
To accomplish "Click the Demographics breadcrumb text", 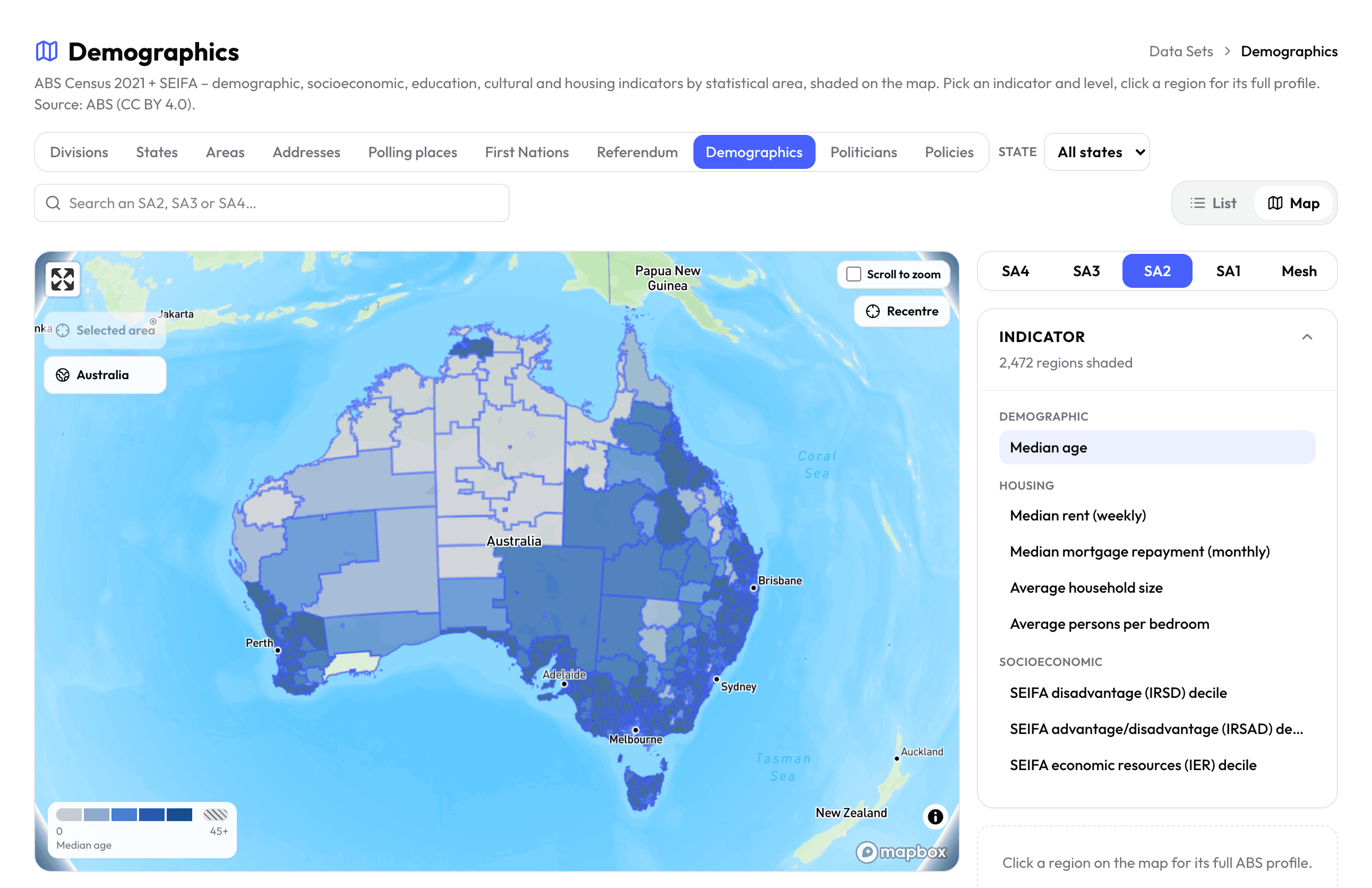I will pyautogui.click(x=1289, y=52).
